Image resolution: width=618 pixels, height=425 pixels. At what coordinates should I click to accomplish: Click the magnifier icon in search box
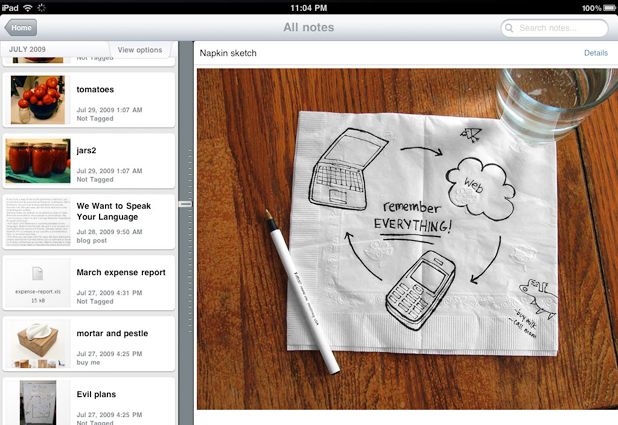(509, 28)
